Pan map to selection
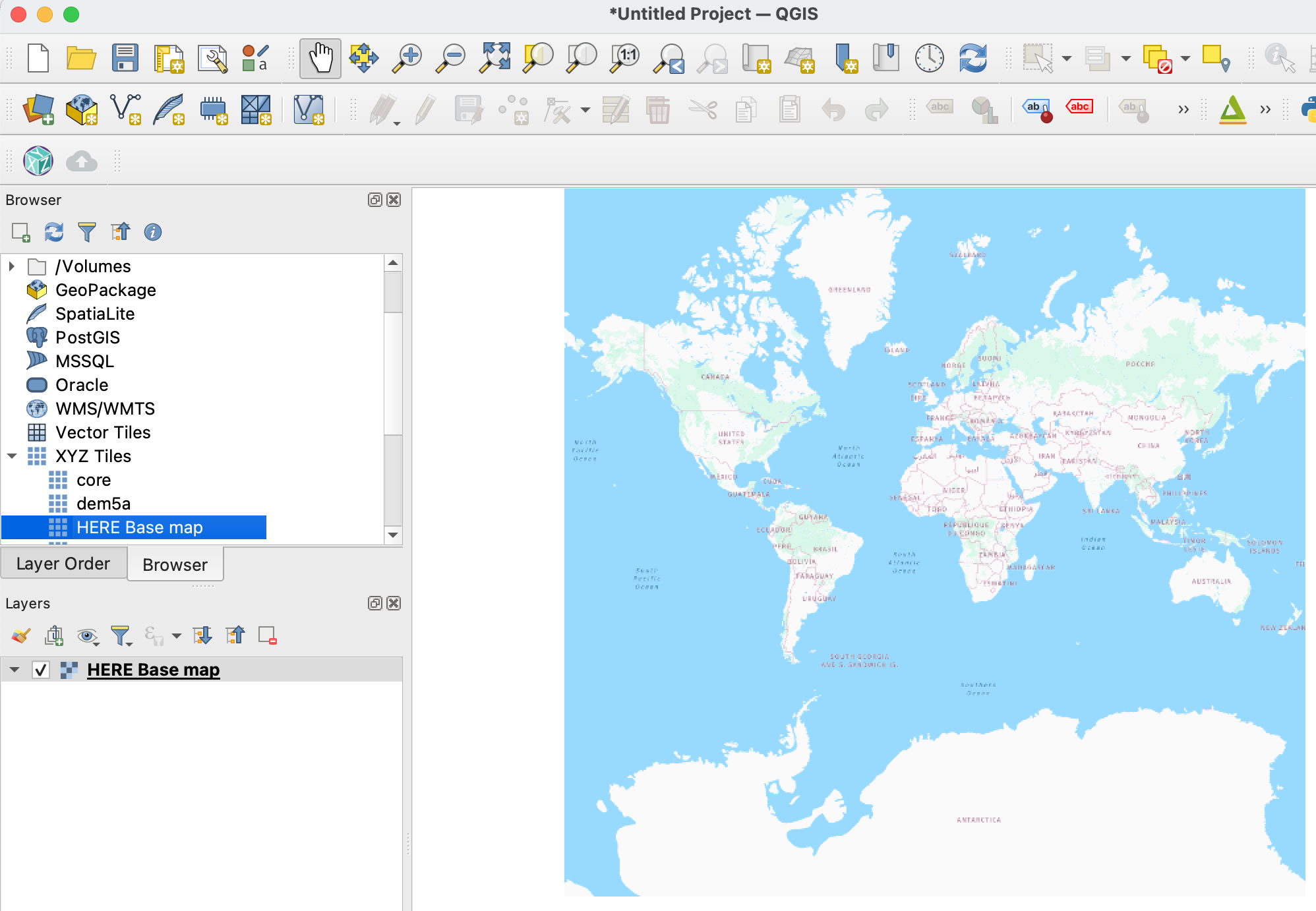1316x911 pixels. pos(364,58)
